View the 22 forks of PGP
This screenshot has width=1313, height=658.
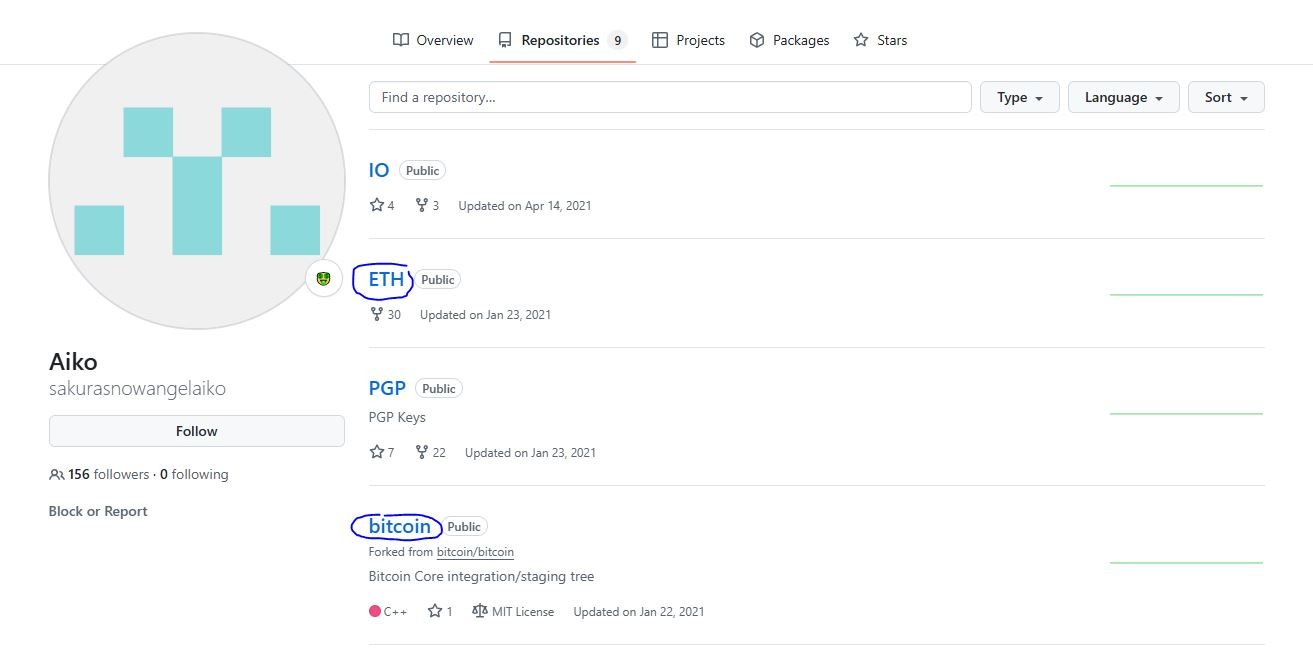(x=431, y=452)
